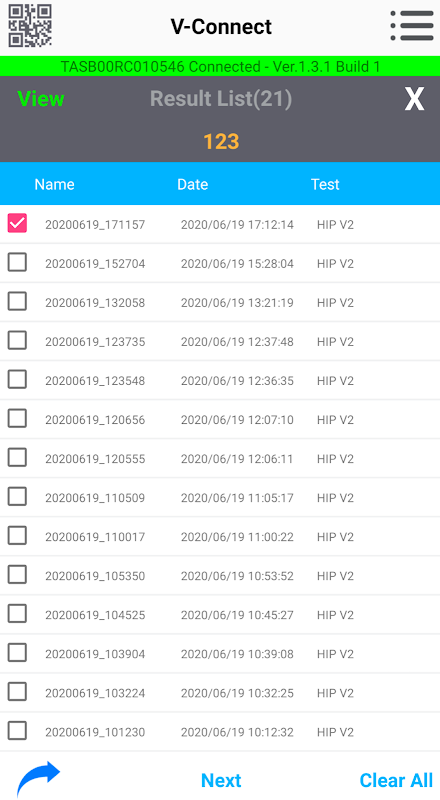
Task: Mark the 20200619_110017 result checkbox
Action: pos(17,536)
